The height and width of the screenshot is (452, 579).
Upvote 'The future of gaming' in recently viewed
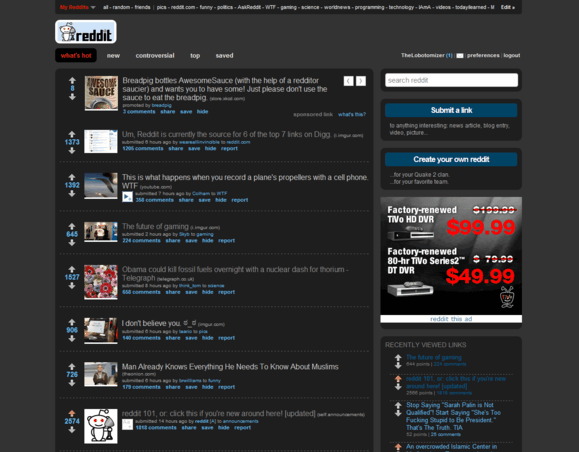[398, 357]
